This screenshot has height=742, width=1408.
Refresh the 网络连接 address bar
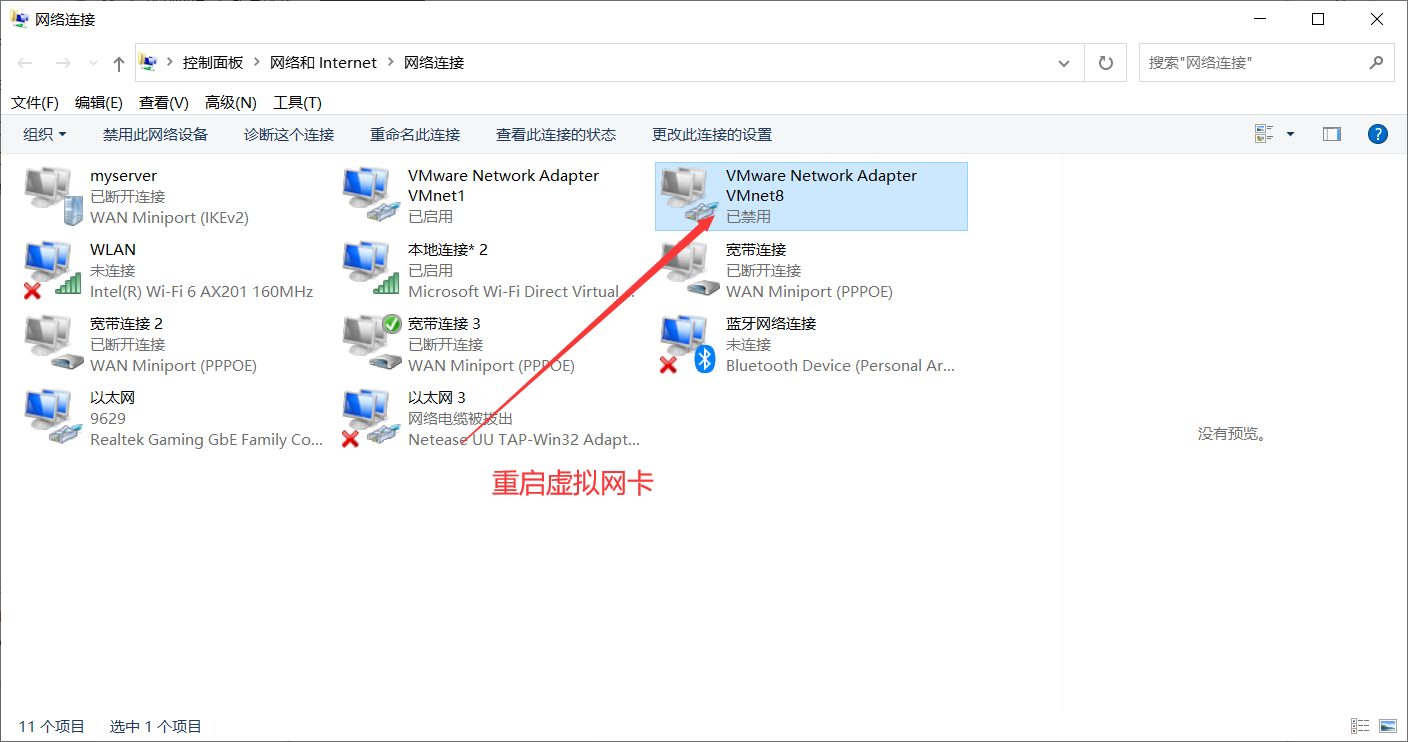tap(1106, 62)
